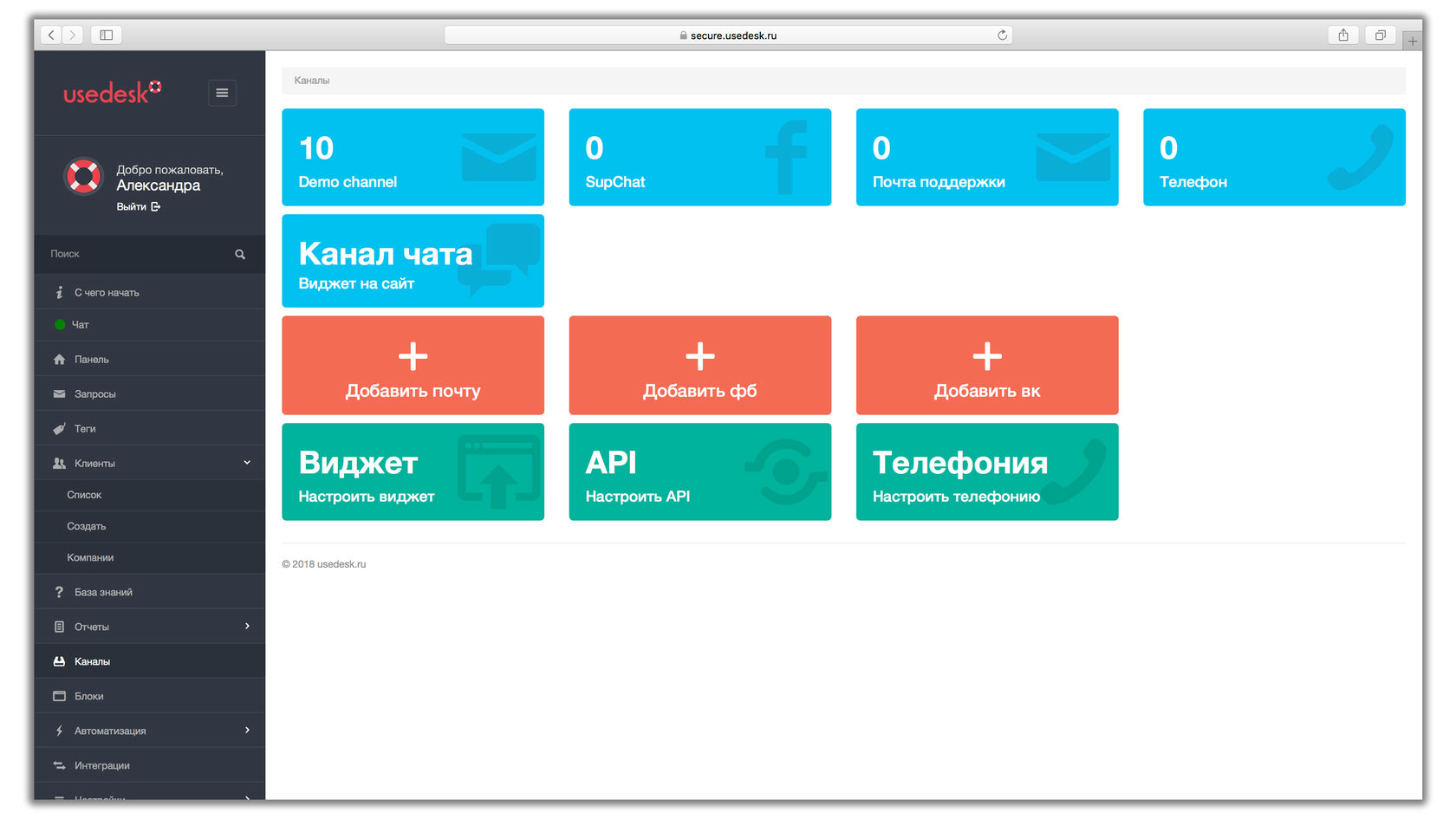This screenshot has height=819, width=1456.
Task: Toggle the Safari sidebar button
Action: [x=107, y=35]
